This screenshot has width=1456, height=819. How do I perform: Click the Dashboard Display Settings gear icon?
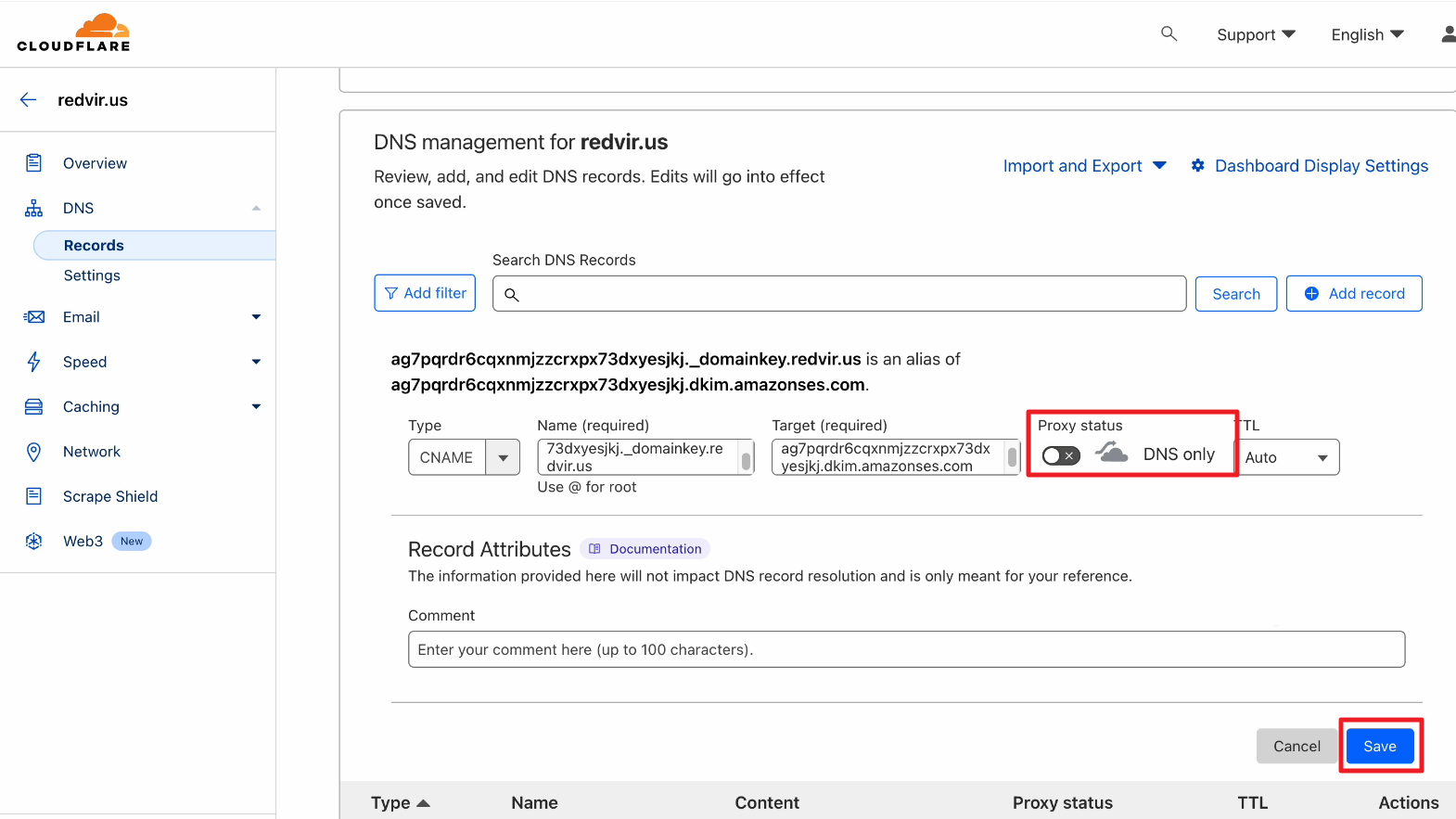point(1198,166)
